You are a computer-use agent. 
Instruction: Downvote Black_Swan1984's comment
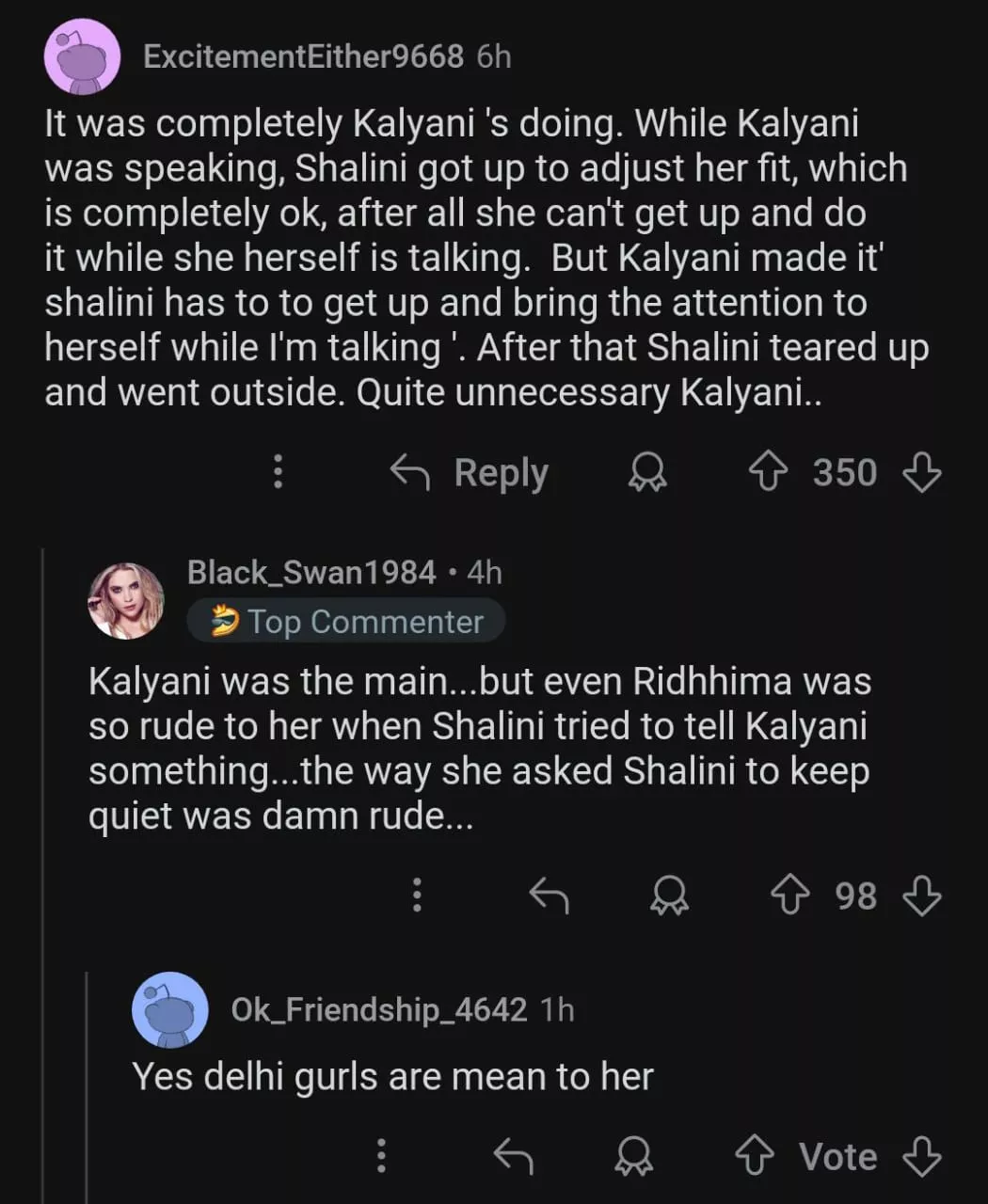[x=921, y=895]
